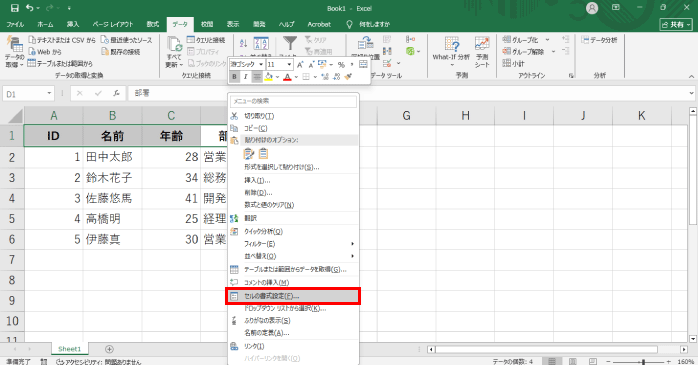This screenshot has width=698, height=365.
Task: Select the Sheet1 tab
Action: tap(69, 349)
